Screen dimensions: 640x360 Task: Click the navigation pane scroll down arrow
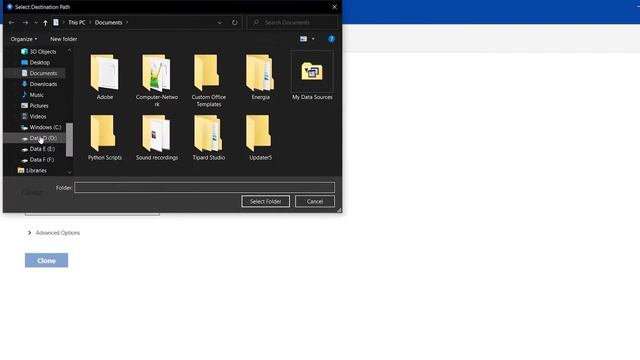[x=69, y=173]
